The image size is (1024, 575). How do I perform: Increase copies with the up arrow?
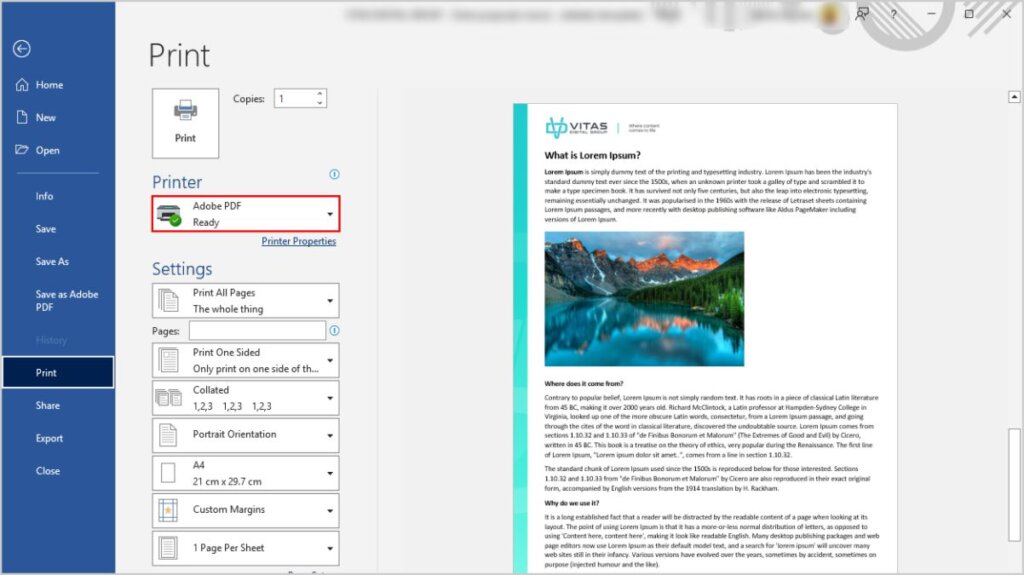(320, 94)
